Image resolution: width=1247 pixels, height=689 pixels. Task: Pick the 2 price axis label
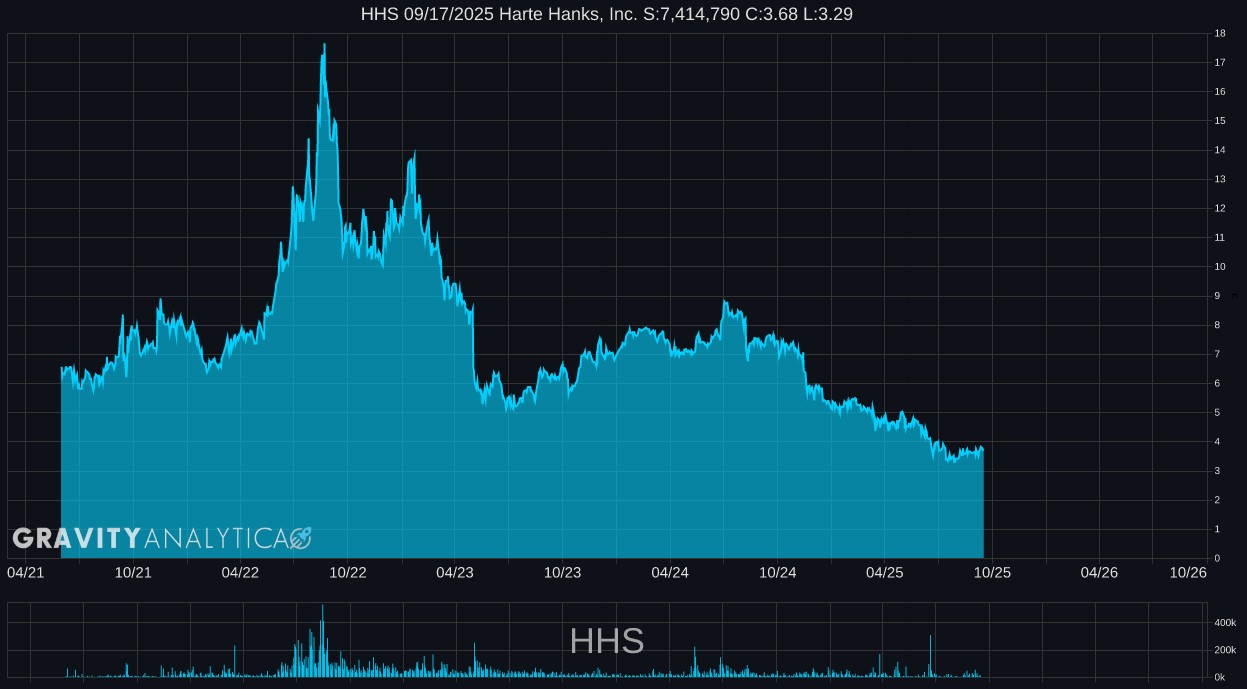(1217, 500)
